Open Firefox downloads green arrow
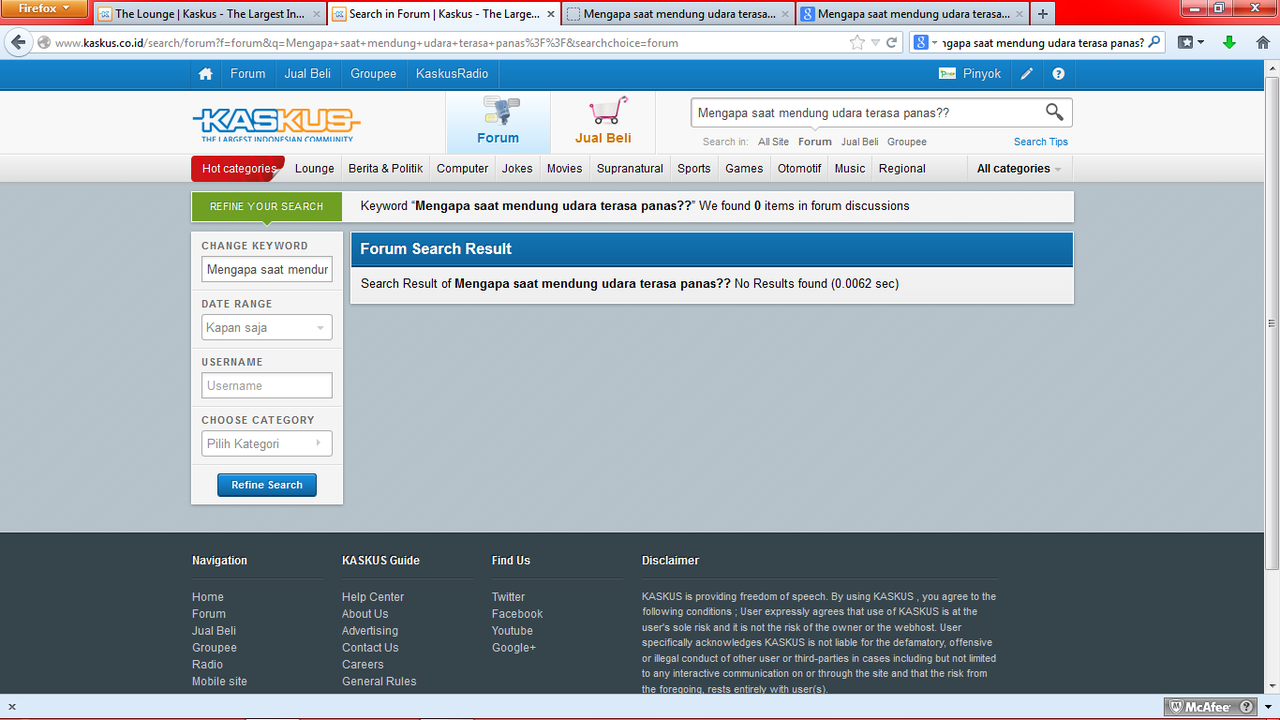 coord(1230,43)
